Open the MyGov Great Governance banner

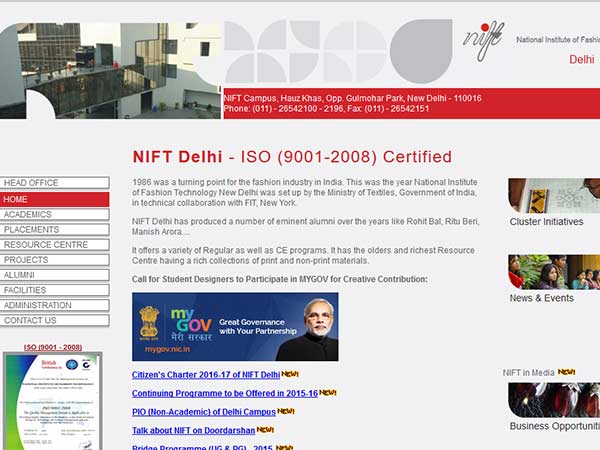[235, 327]
